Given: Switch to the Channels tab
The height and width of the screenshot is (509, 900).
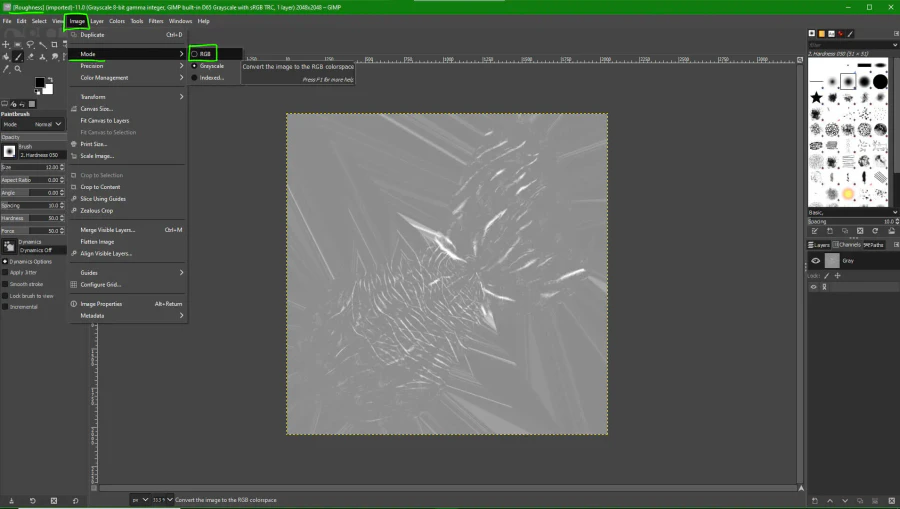Looking at the screenshot, I should (847, 244).
